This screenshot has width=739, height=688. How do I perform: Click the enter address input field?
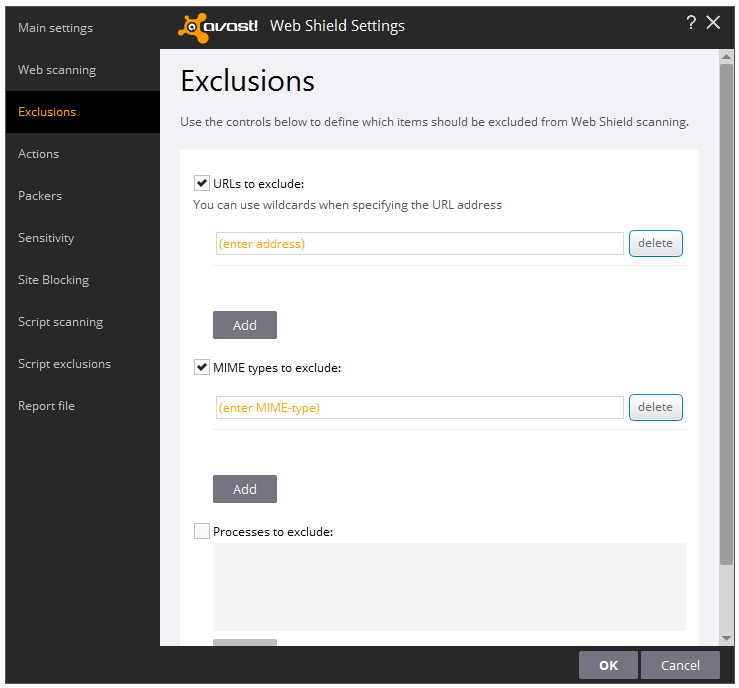(419, 243)
